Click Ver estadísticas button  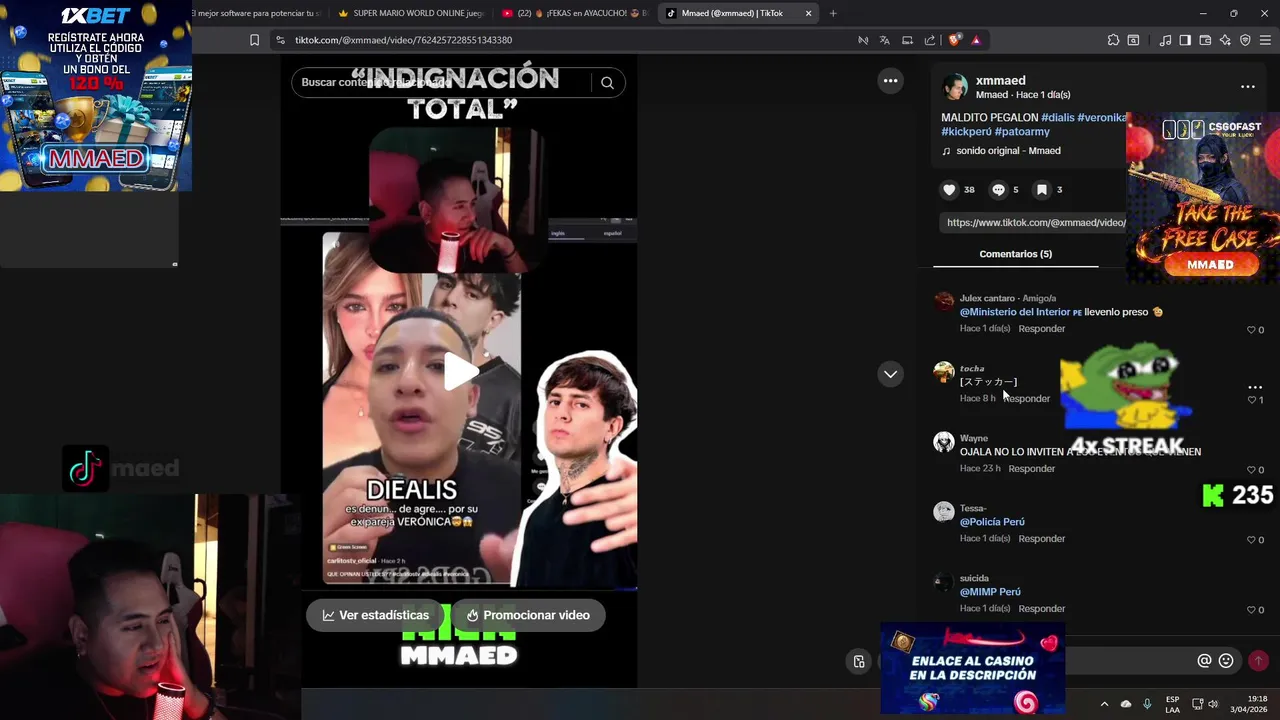[x=376, y=615]
